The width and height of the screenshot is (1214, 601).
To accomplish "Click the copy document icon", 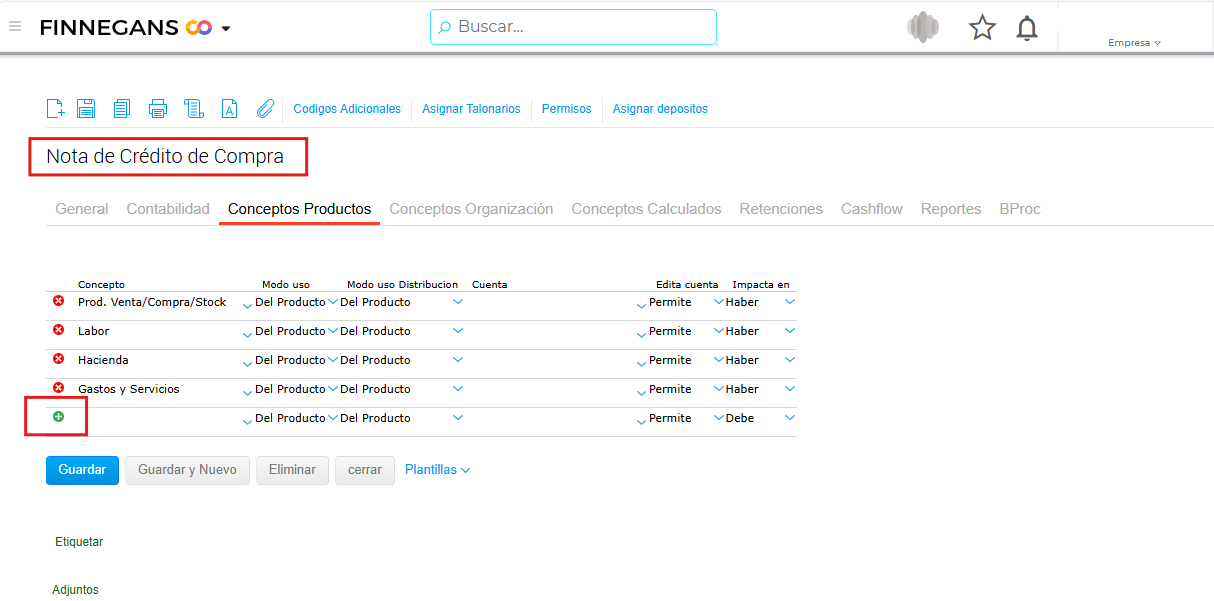I will click(122, 109).
